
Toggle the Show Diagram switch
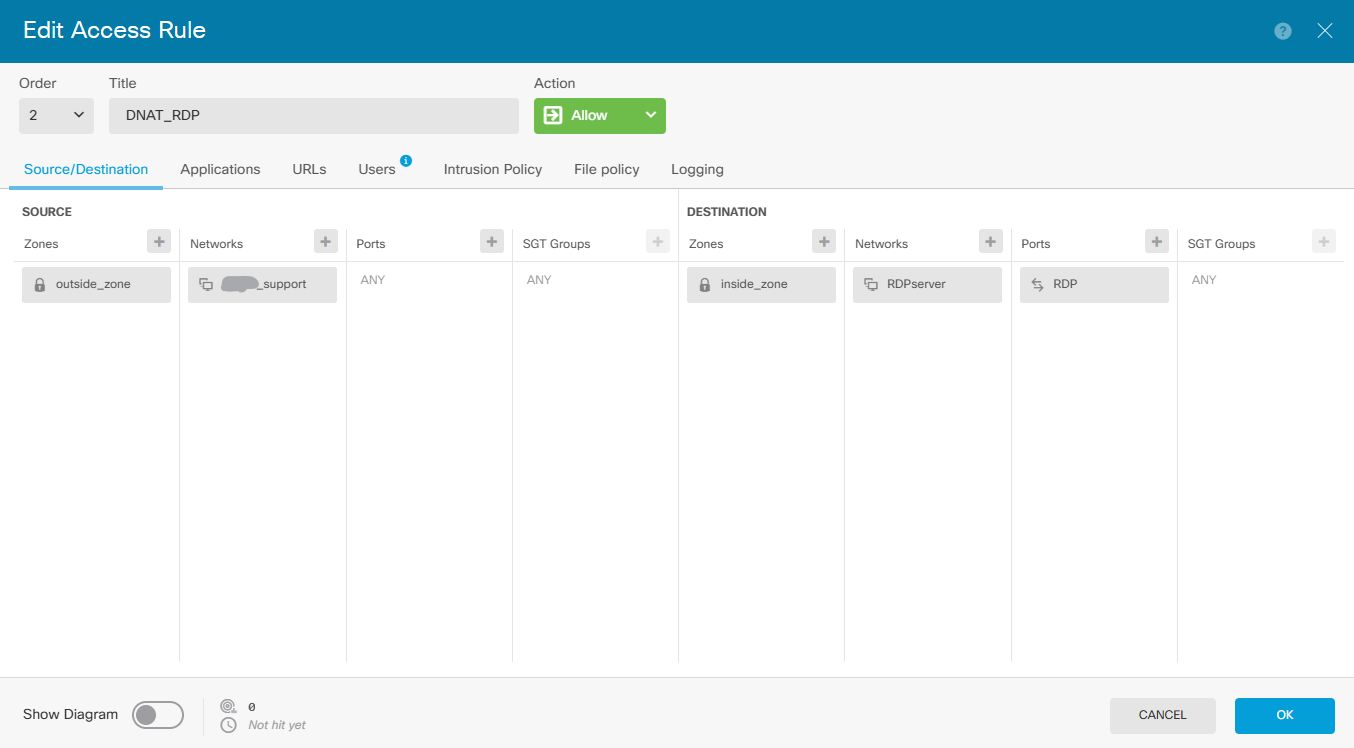click(x=158, y=715)
